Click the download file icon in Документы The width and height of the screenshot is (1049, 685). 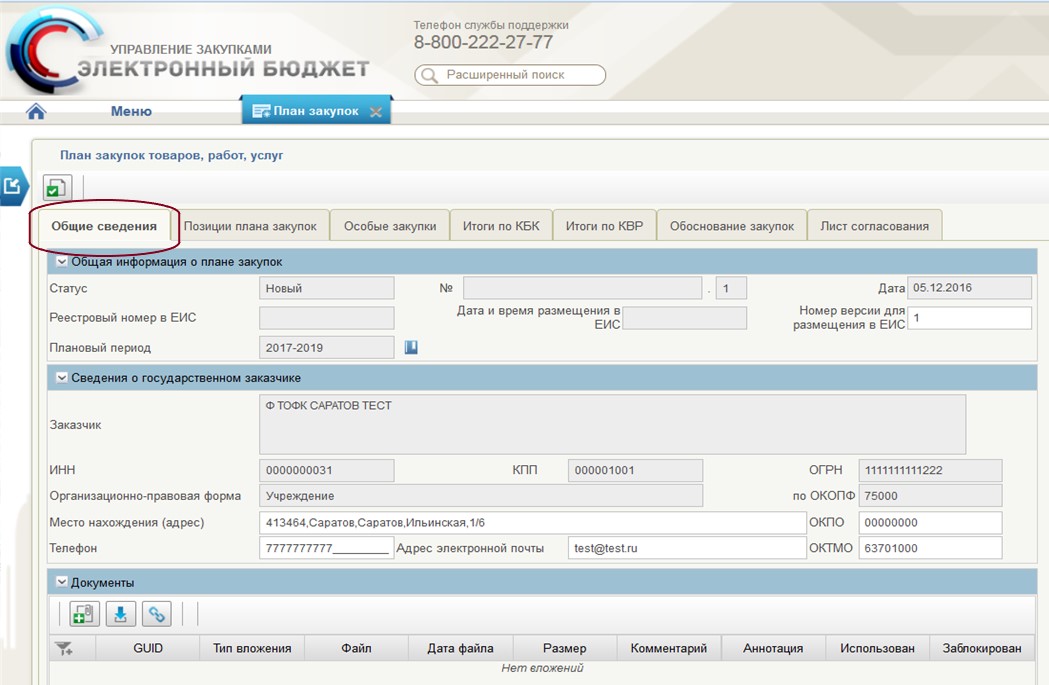point(120,614)
